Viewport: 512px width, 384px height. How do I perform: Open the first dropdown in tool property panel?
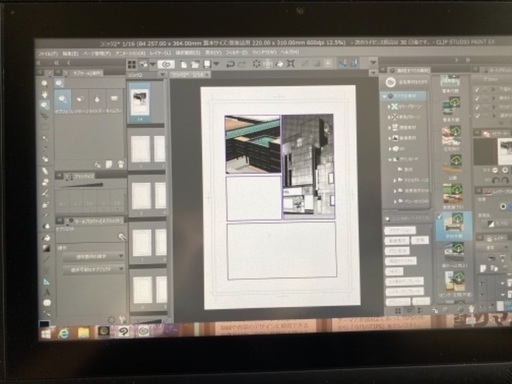tap(93, 256)
